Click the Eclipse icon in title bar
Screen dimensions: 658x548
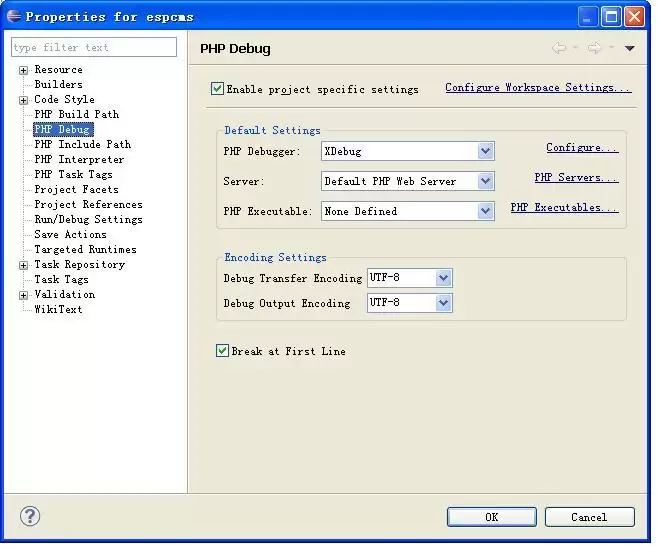click(14, 16)
